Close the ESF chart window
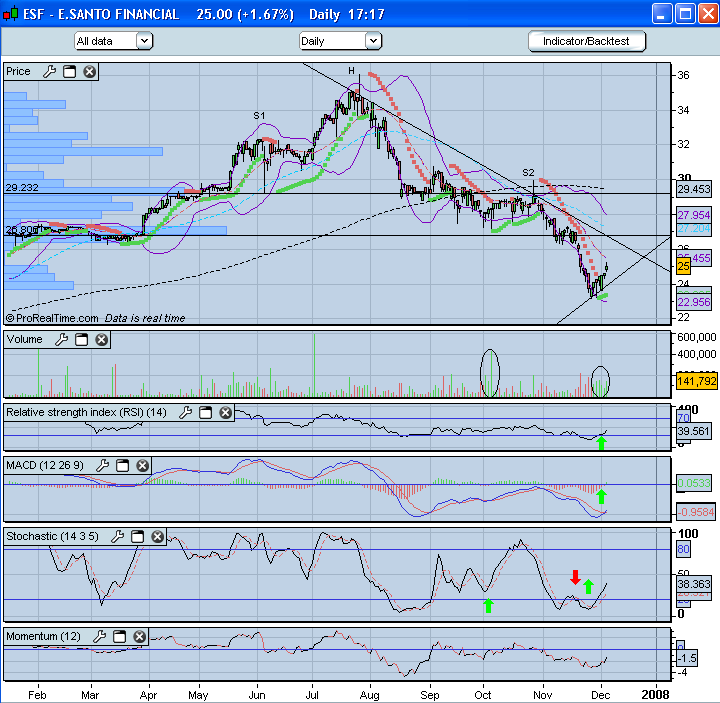Screen dimensions: 720x703 pyautogui.click(x=709, y=14)
